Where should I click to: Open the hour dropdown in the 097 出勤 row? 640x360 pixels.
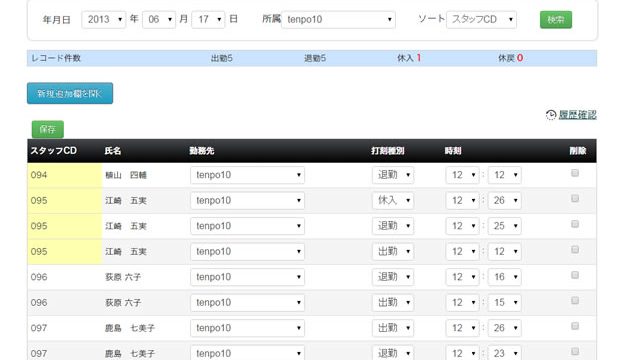click(x=462, y=328)
